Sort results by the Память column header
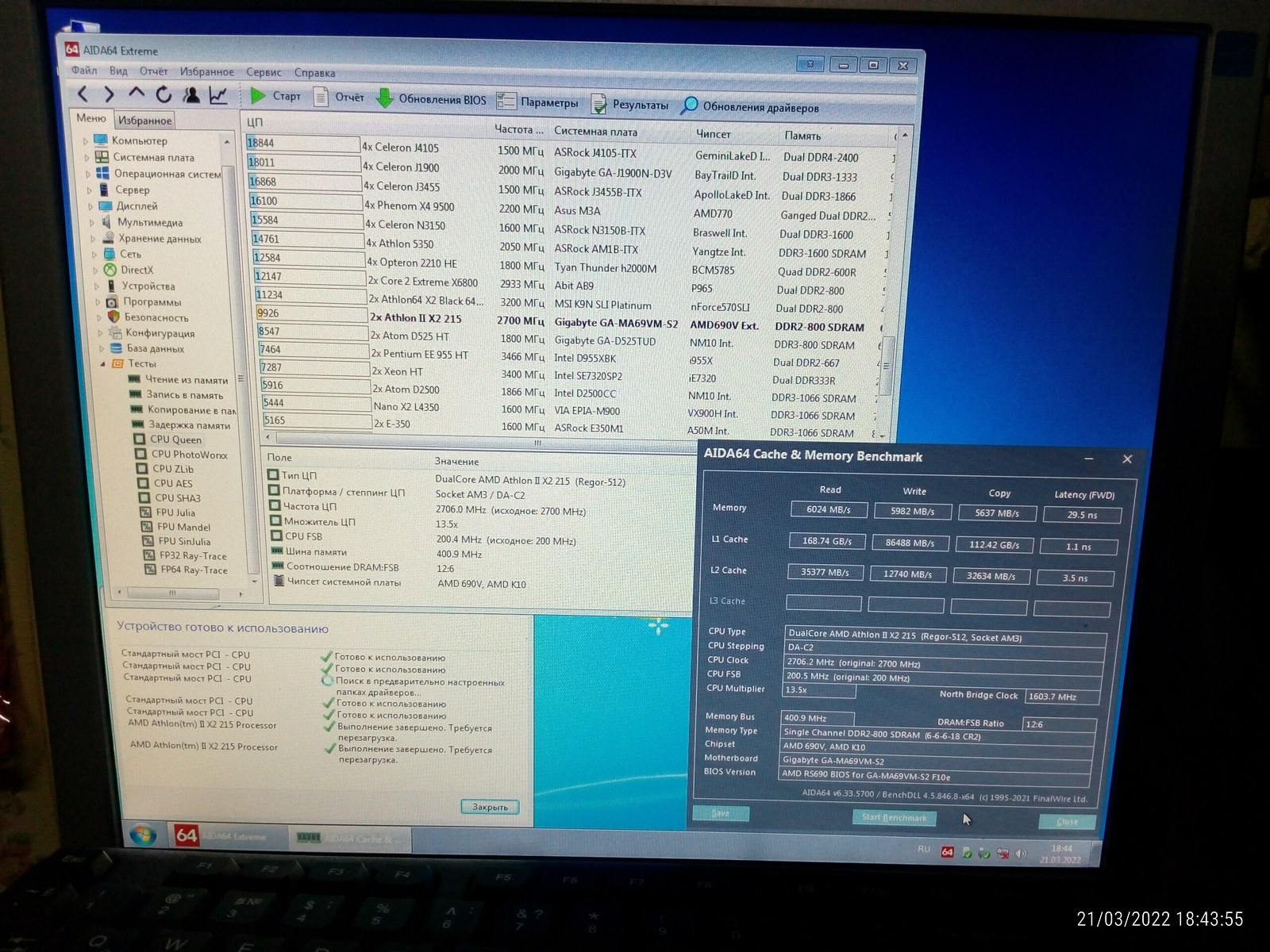The height and width of the screenshot is (952, 1270). pyautogui.click(x=802, y=136)
